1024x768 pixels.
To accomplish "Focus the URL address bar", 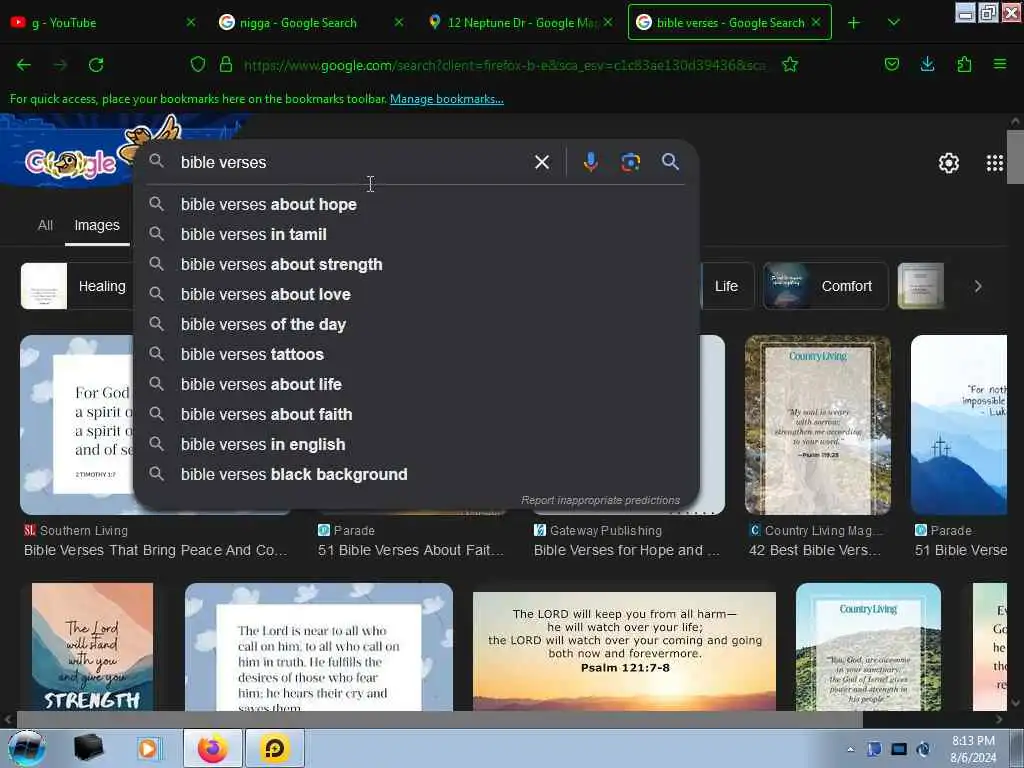I will pos(503,65).
